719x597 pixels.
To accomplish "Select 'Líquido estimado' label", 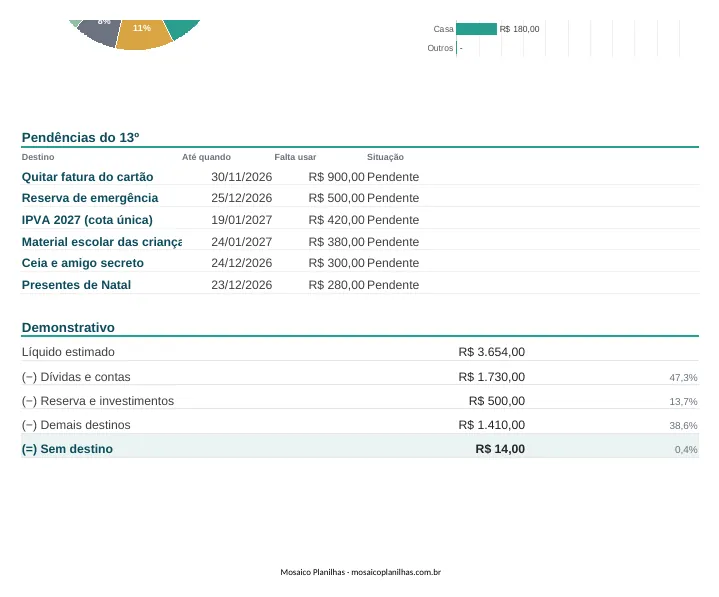I will [68, 352].
